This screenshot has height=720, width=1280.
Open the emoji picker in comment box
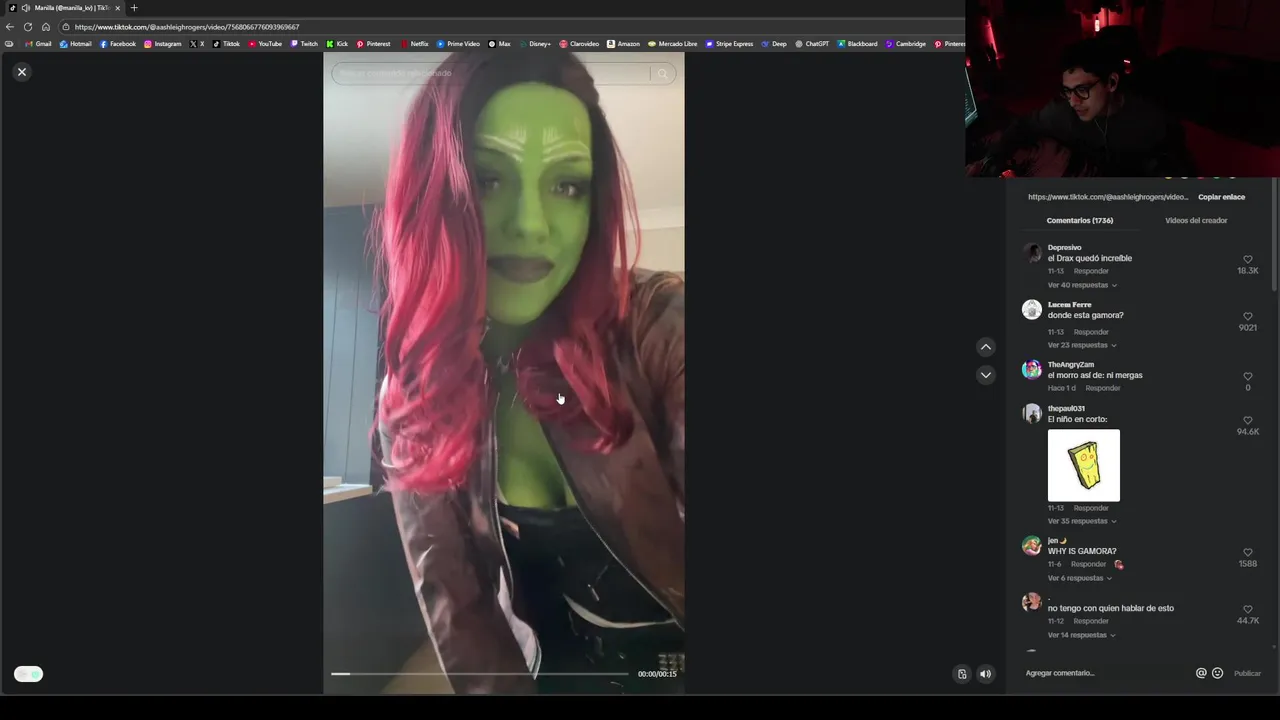pos(1217,673)
